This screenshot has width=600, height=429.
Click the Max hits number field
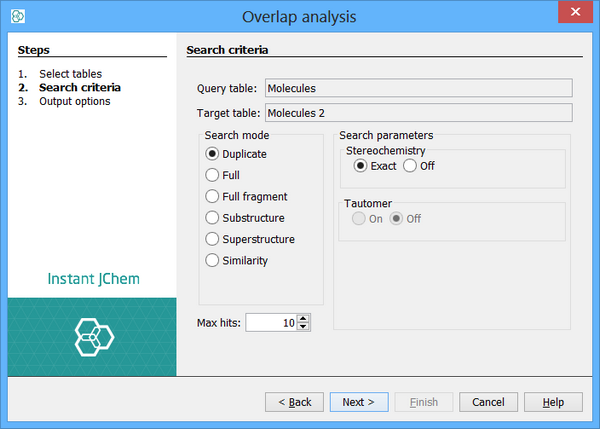pos(270,323)
